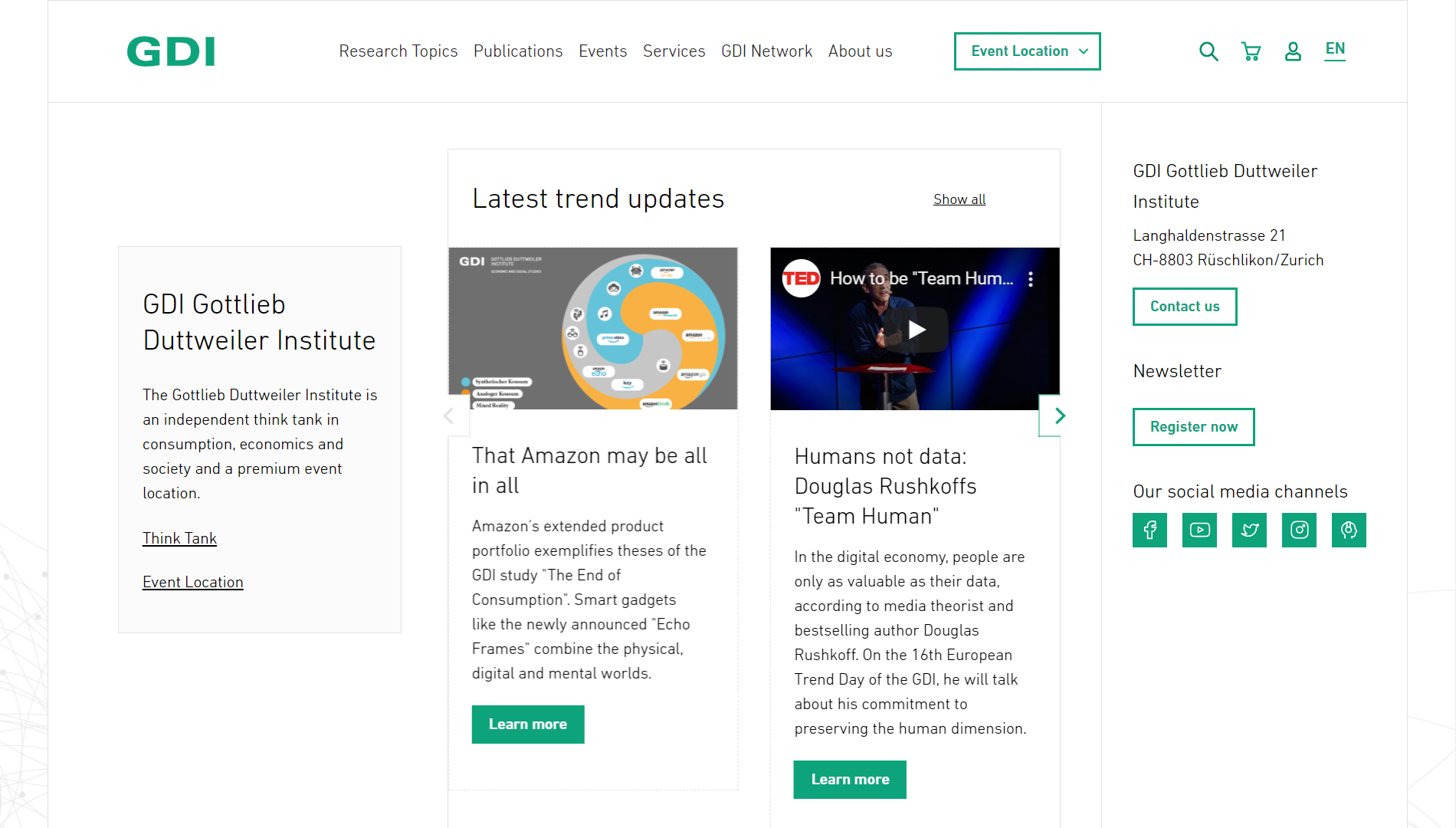Viewport: 1456px width, 828px height.
Task: Select 'Latest trend updates' heading
Action: (598, 199)
